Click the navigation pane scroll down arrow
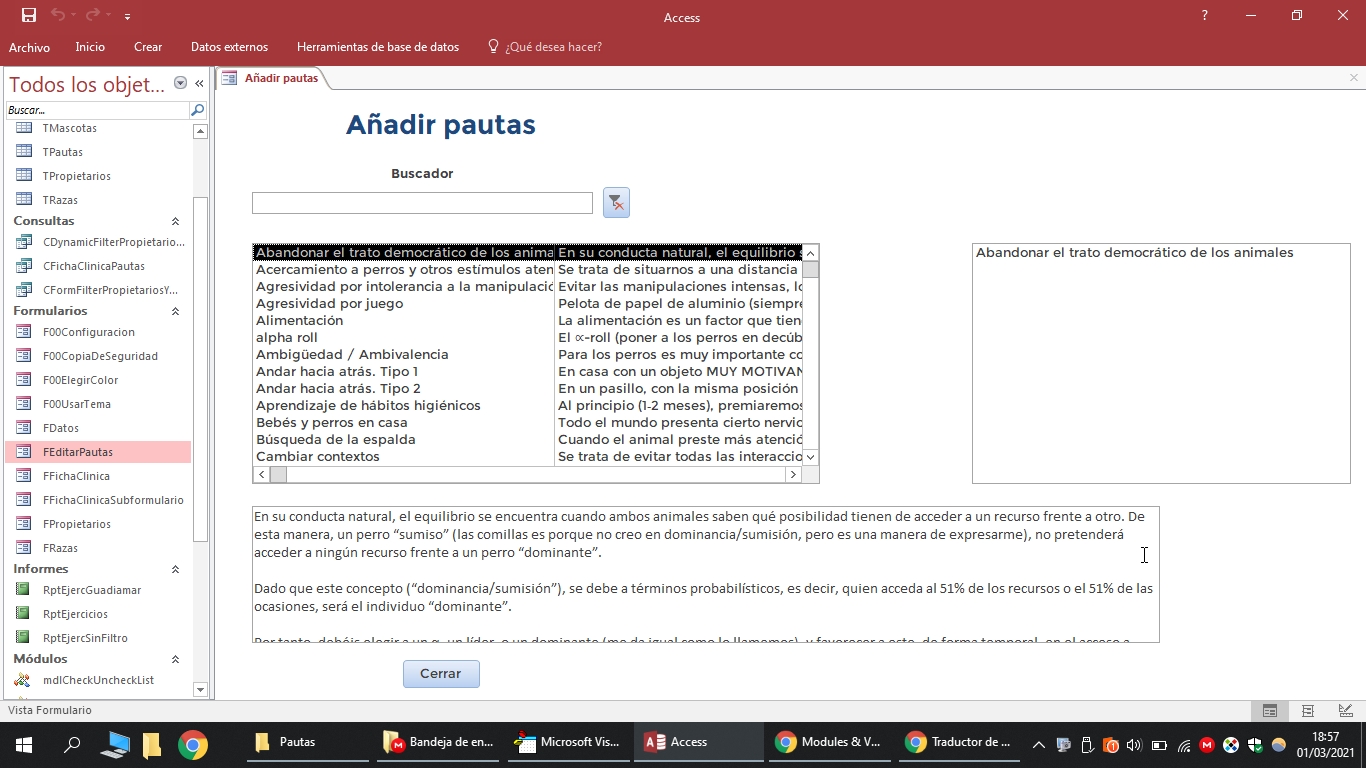The width and height of the screenshot is (1366, 768). pos(200,689)
